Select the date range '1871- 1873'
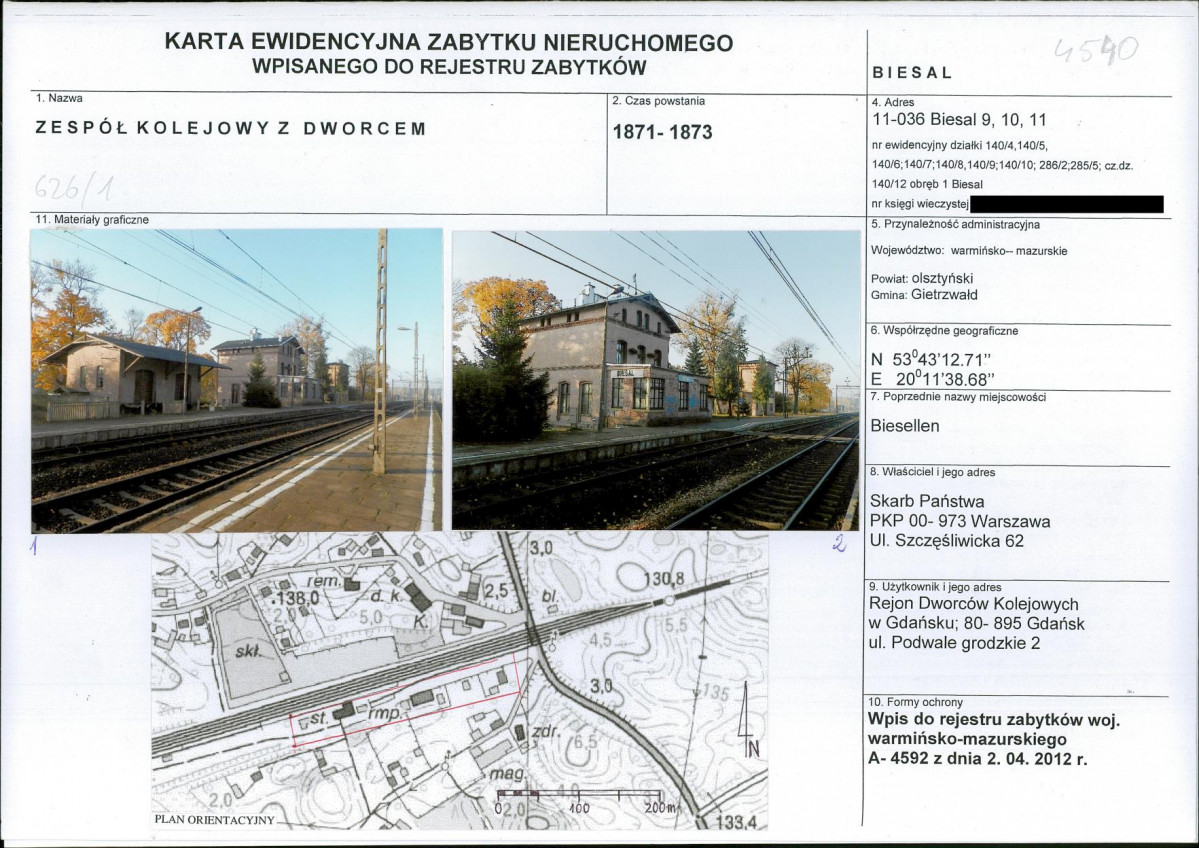1199x848 pixels. click(662, 132)
